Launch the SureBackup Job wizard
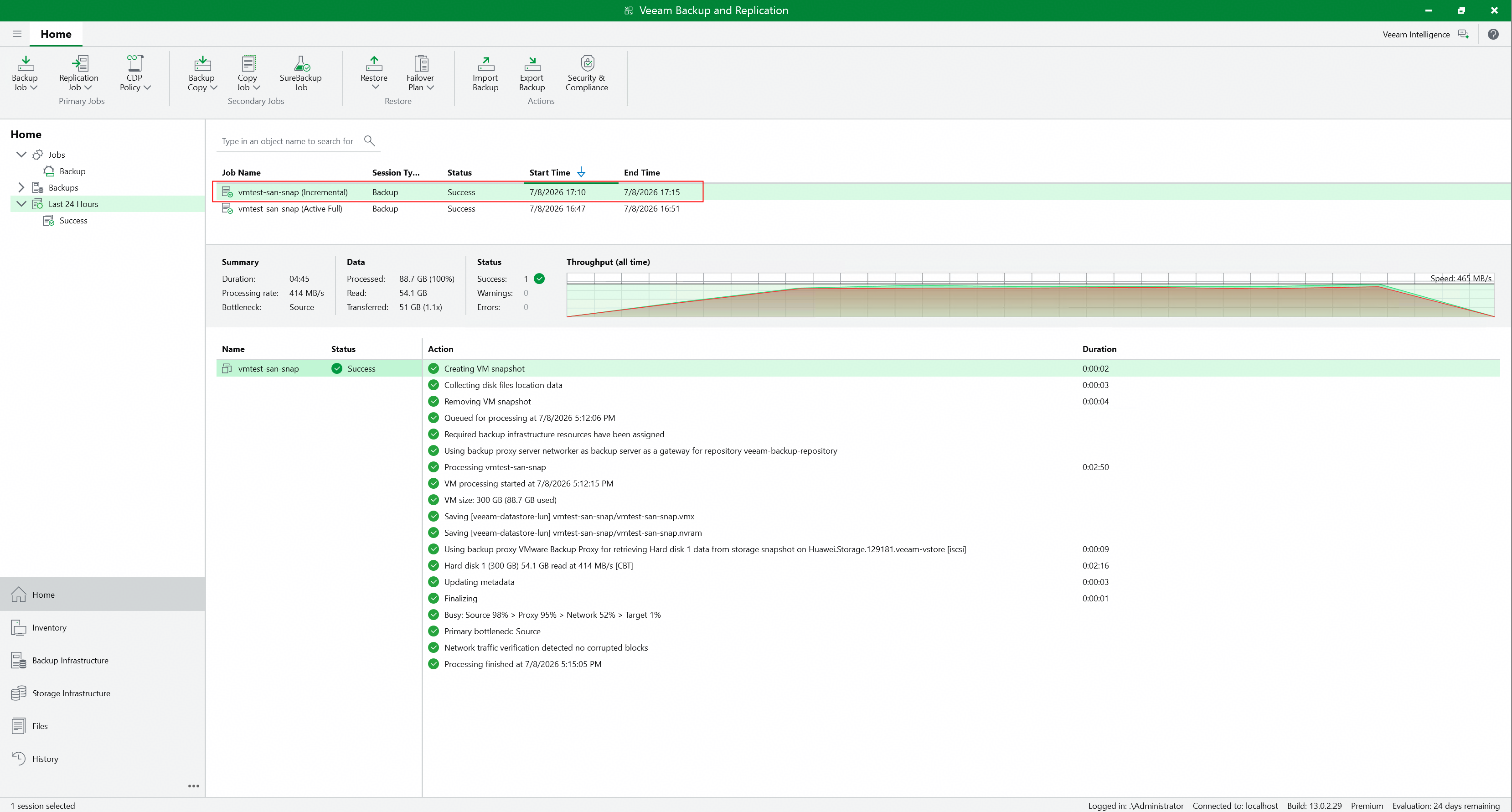This screenshot has width=1512, height=812. click(300, 73)
